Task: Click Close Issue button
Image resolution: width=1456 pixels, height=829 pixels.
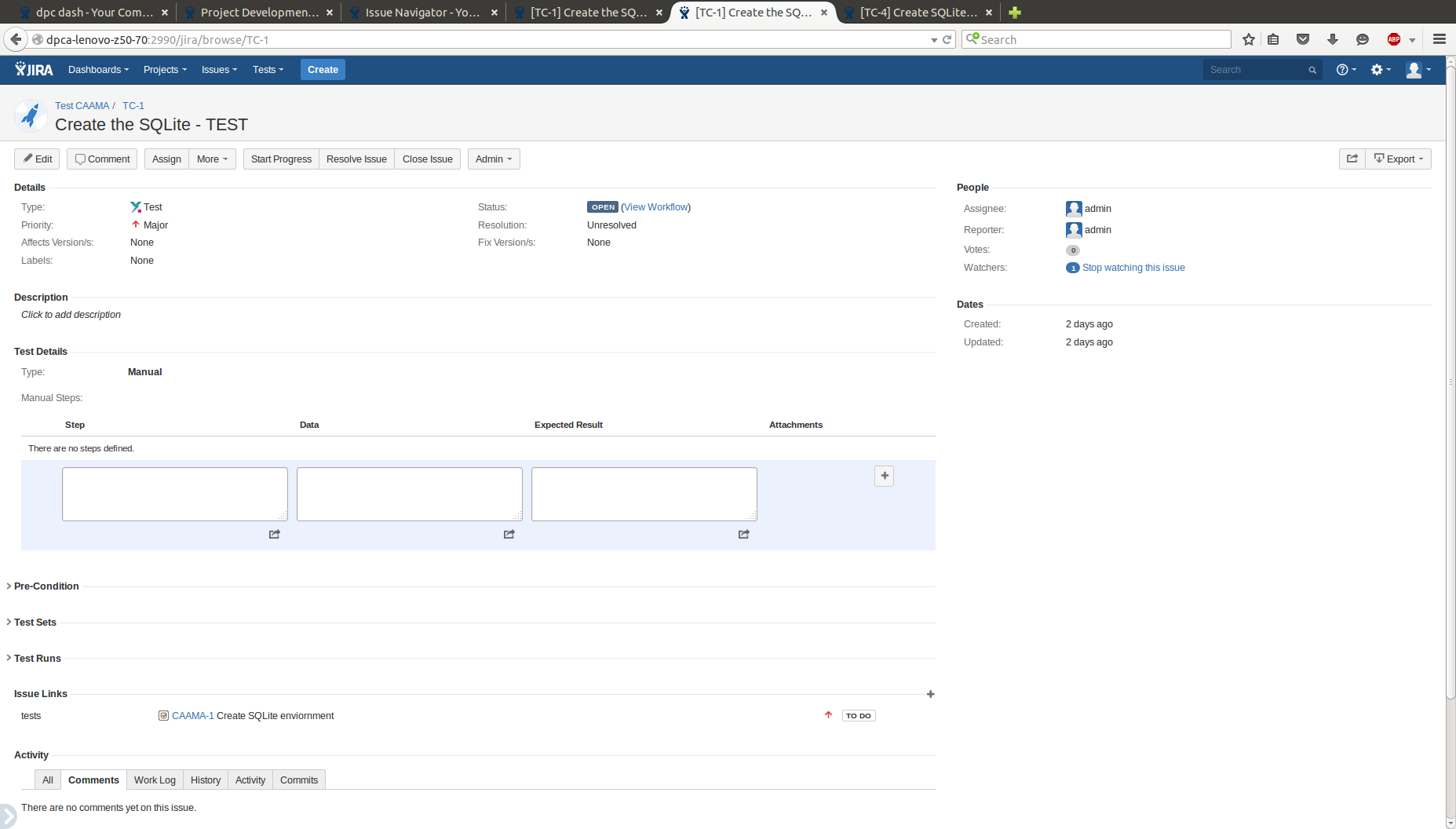Action: (427, 159)
